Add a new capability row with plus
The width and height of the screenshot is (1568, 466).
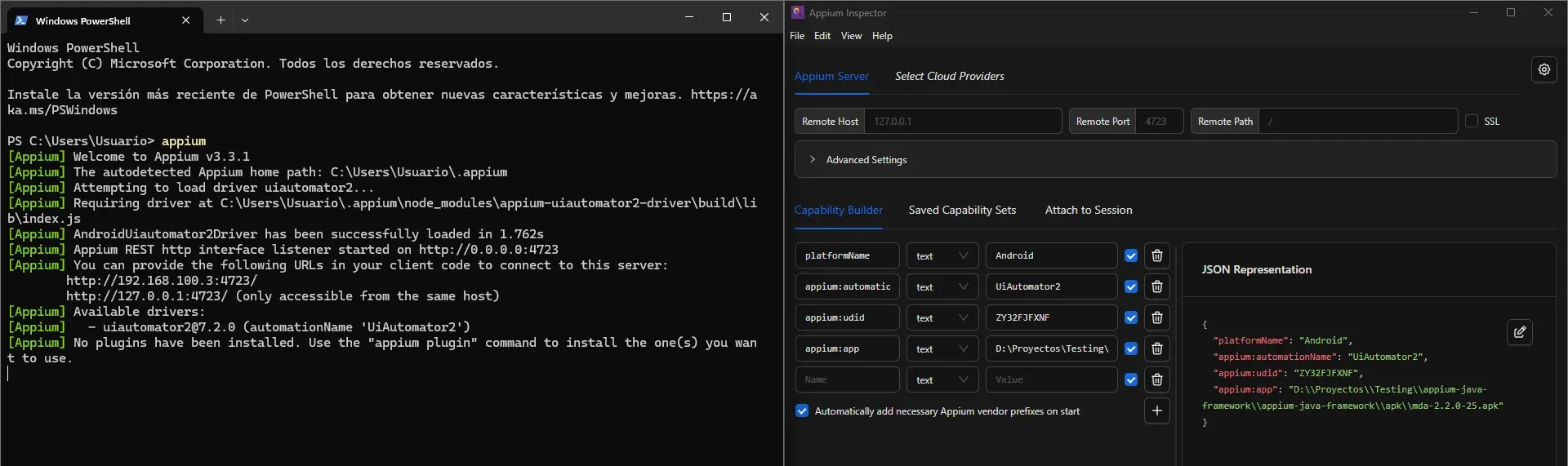[1156, 411]
